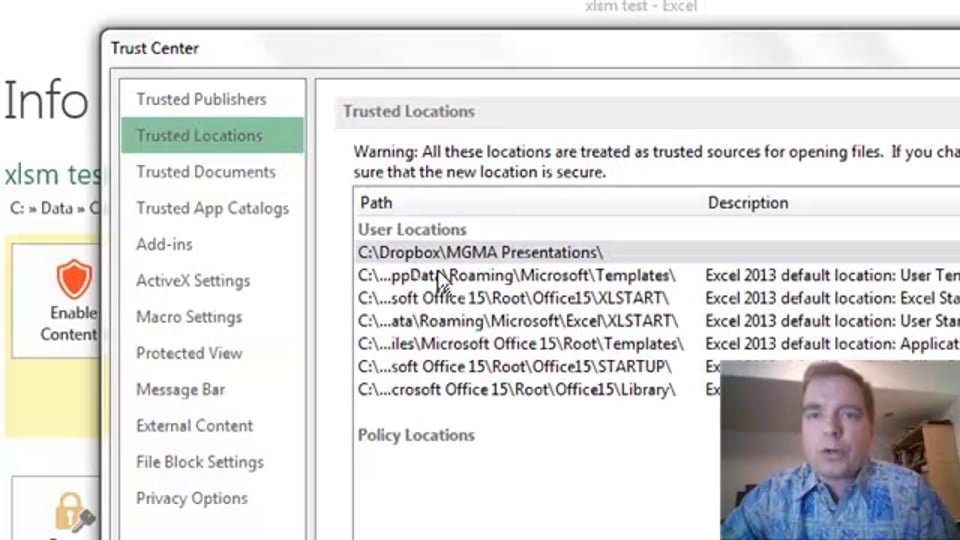Go to Add-ins settings
Viewport: 960px width, 540px height.
click(164, 244)
